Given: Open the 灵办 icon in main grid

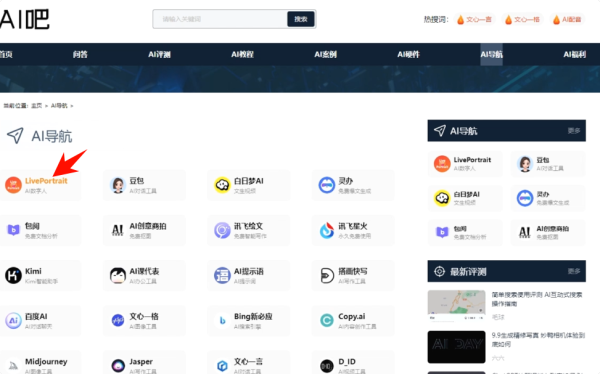Looking at the screenshot, I should click(327, 185).
